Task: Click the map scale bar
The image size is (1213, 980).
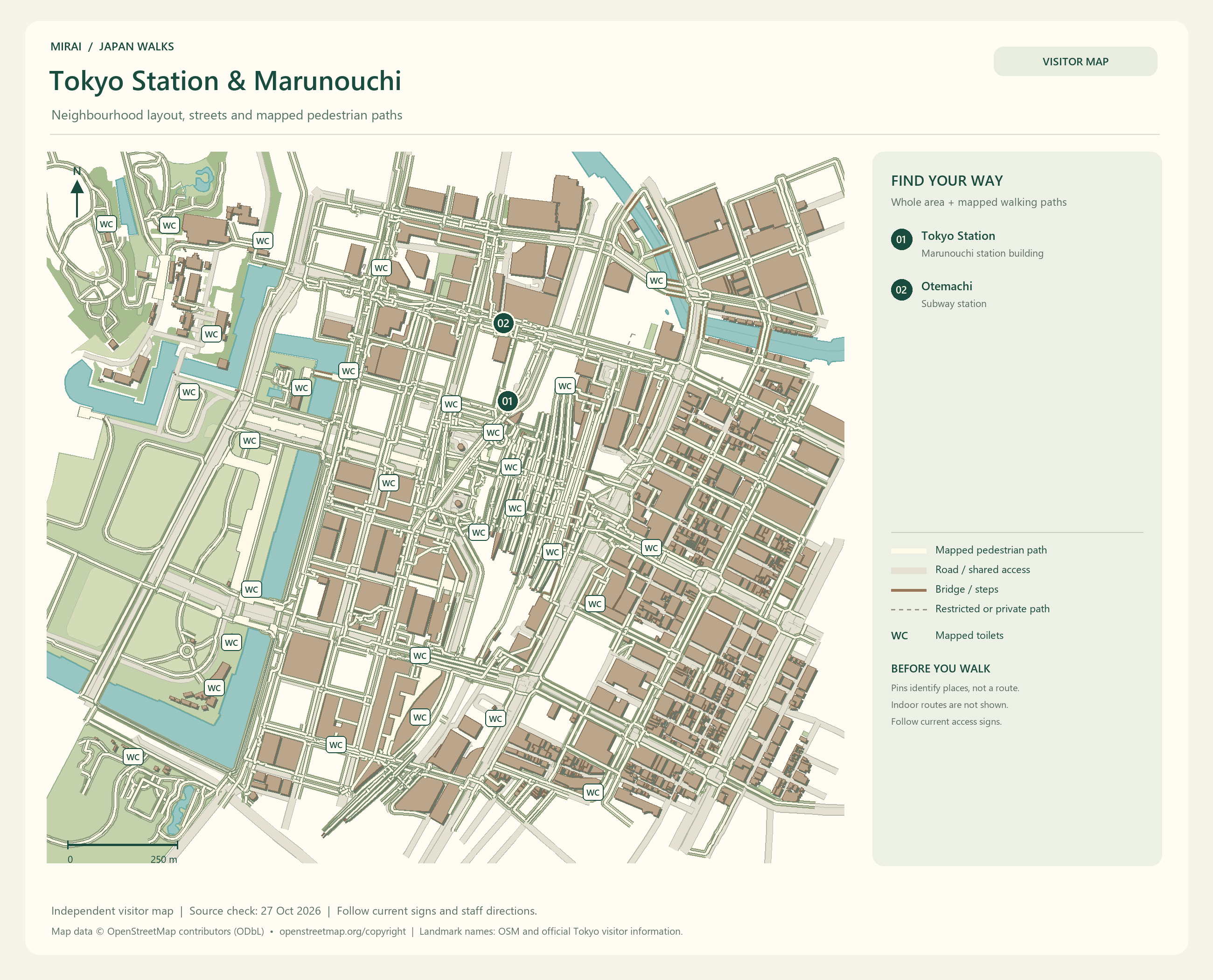Action: point(123,845)
